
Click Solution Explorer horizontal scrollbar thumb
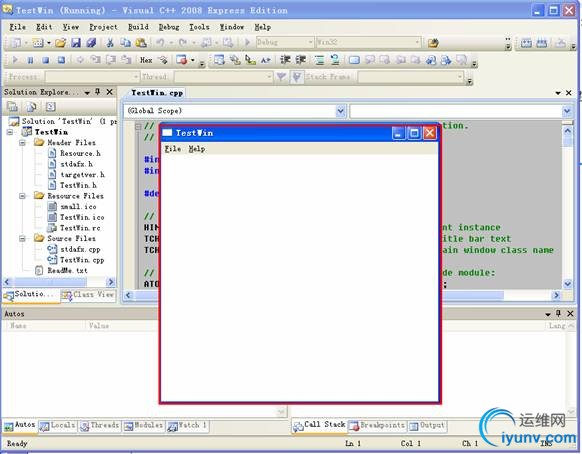50,282
